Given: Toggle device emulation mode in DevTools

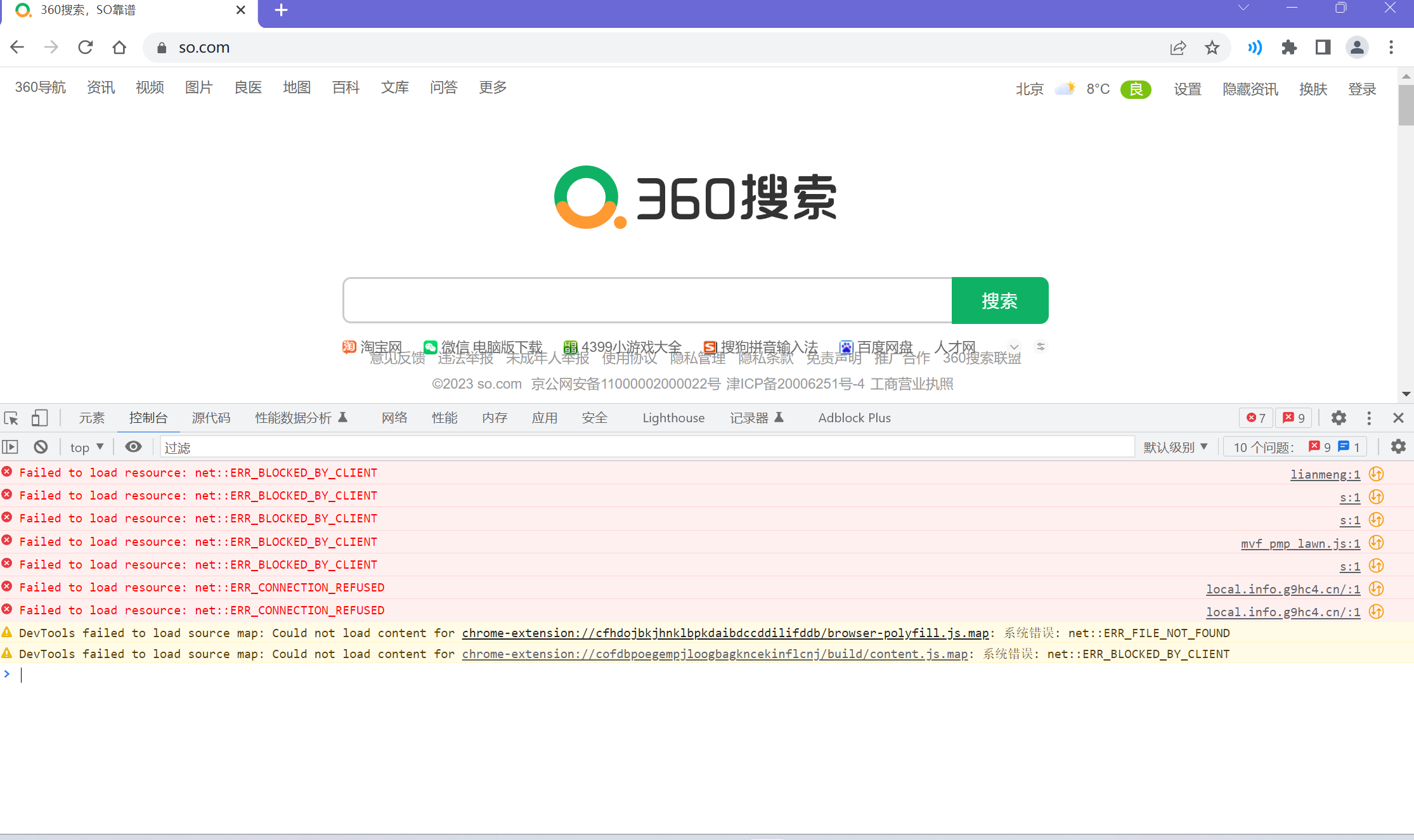Looking at the screenshot, I should pyautogui.click(x=39, y=418).
